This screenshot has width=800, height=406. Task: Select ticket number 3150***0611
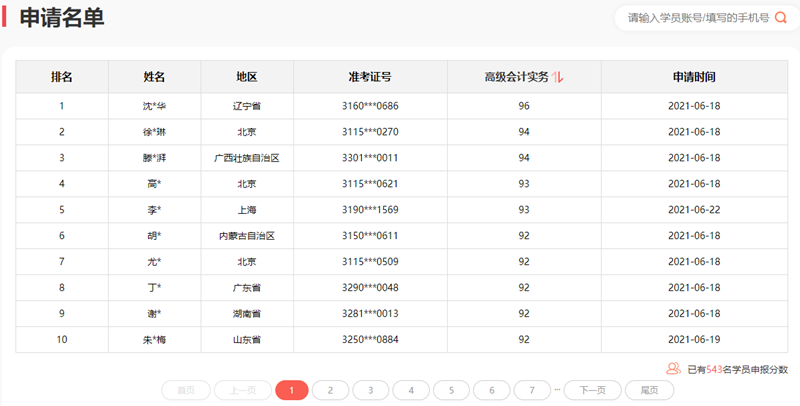[370, 236]
